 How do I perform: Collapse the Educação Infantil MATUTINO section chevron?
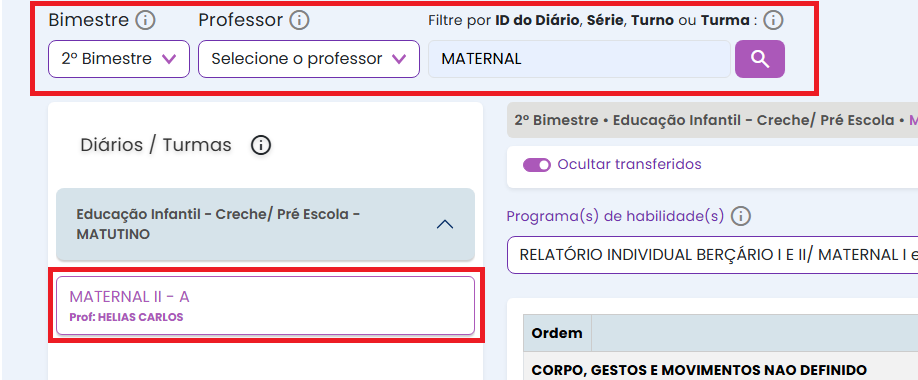pos(445,224)
